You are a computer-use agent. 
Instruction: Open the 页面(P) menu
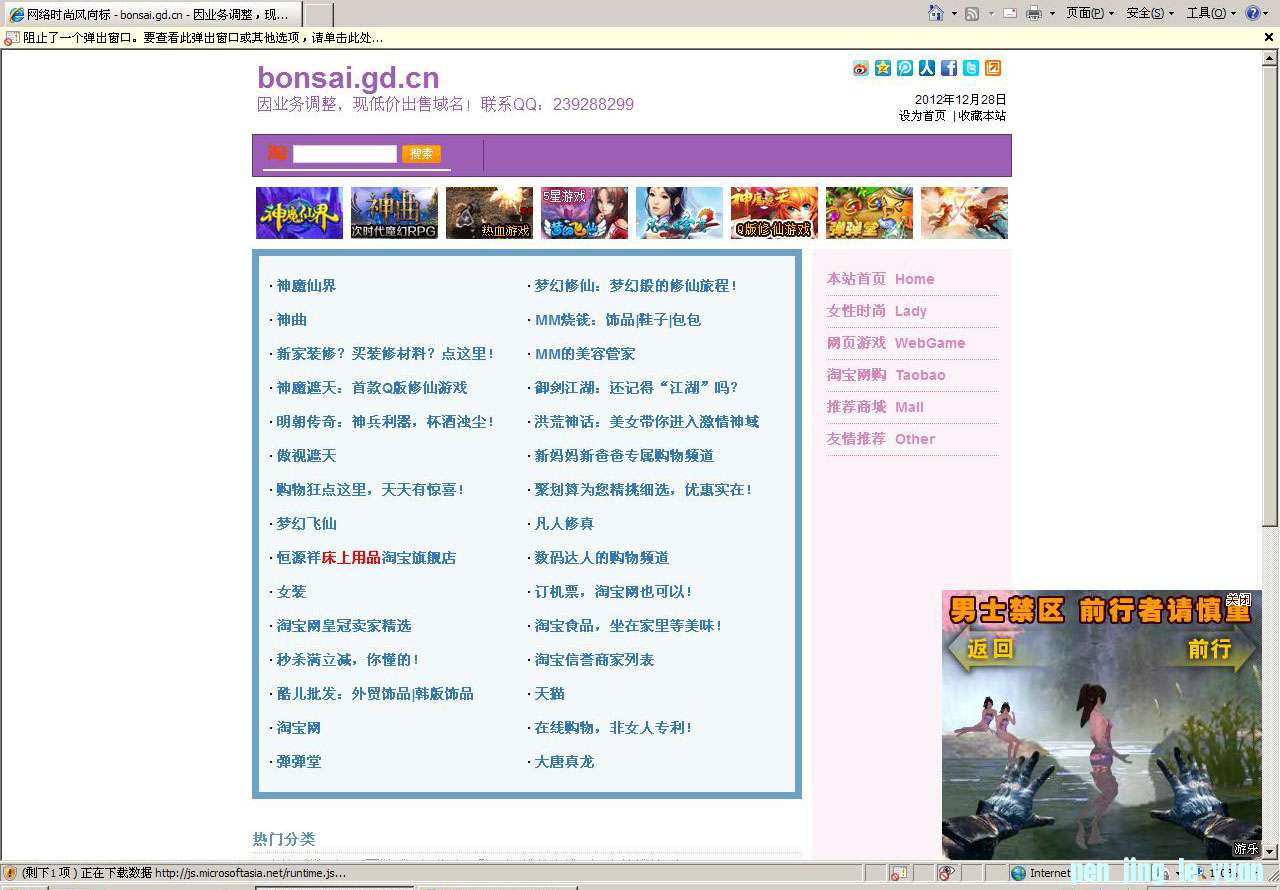point(1089,13)
